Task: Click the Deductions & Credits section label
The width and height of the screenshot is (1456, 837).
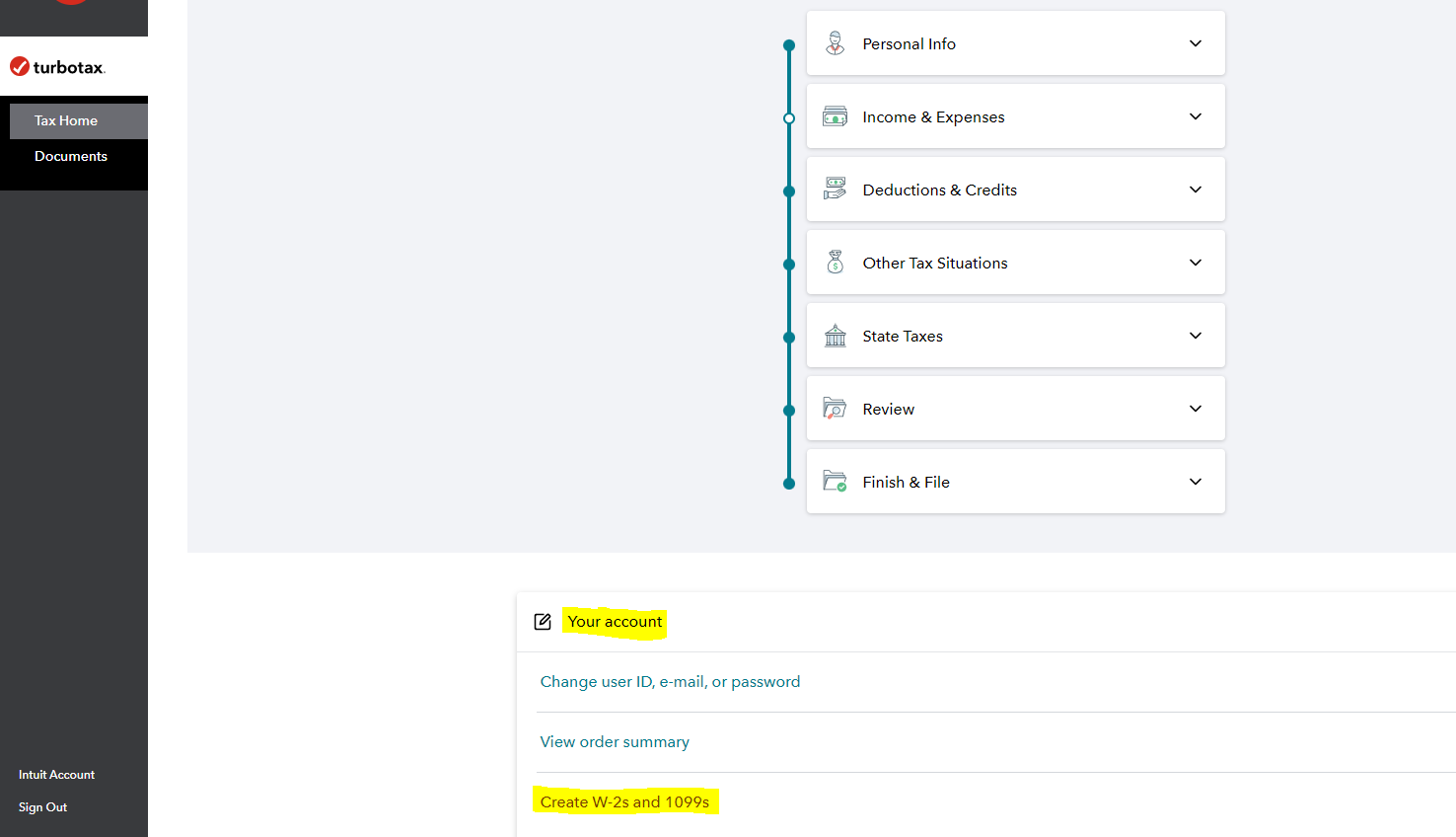Action: pyautogui.click(x=939, y=190)
